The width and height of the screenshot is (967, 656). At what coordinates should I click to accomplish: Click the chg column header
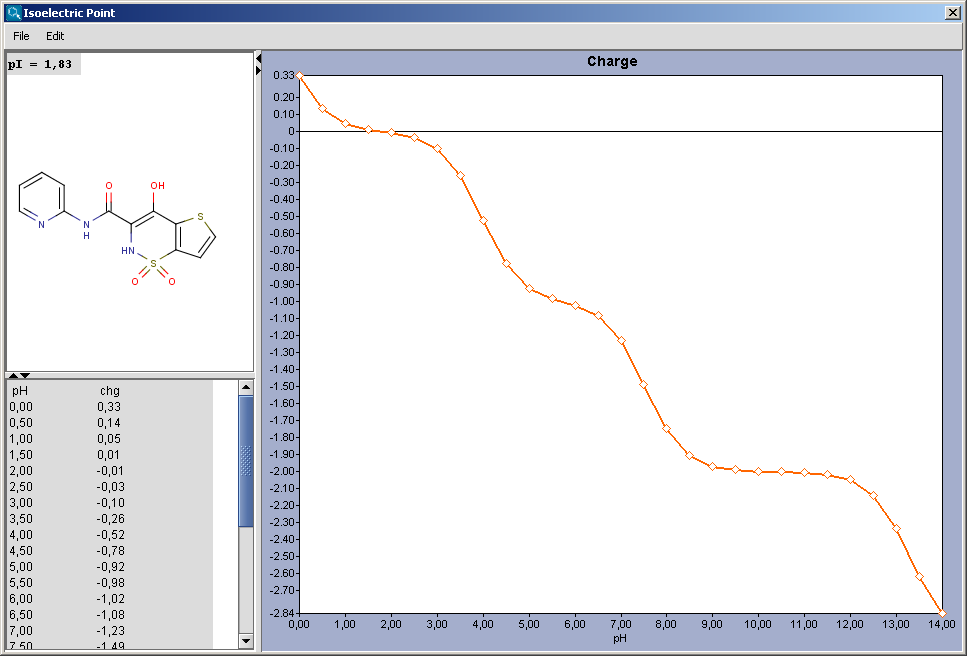point(108,390)
